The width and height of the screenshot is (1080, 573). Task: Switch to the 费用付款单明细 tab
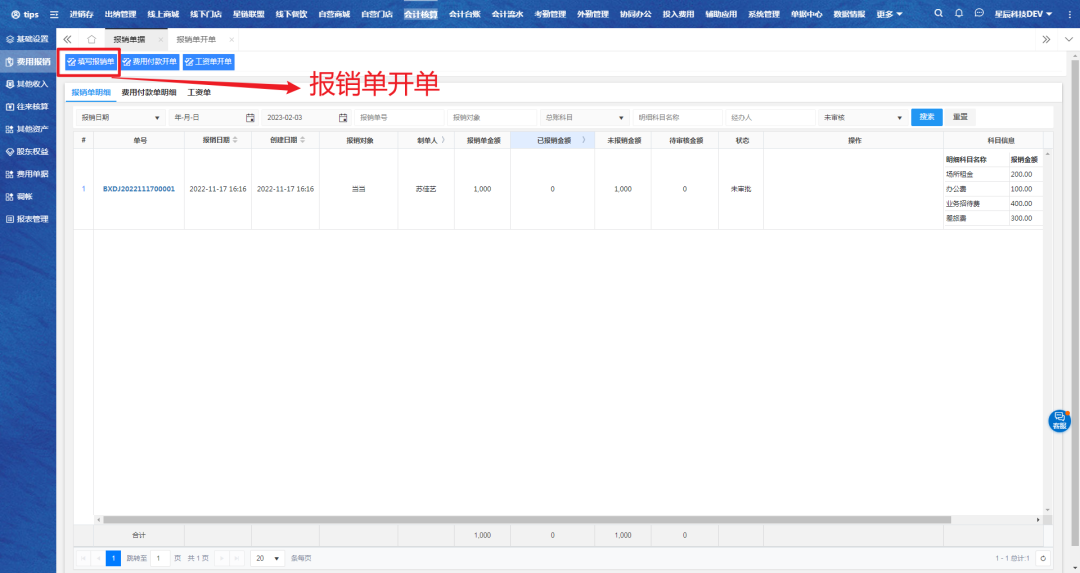148,92
